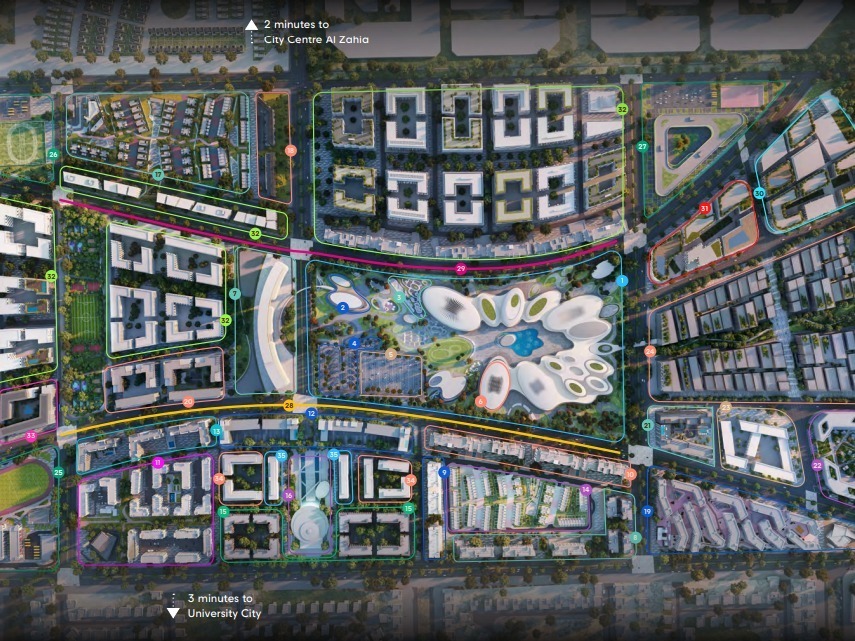Click the University City direction label
This screenshot has width=855, height=641.
[223, 606]
